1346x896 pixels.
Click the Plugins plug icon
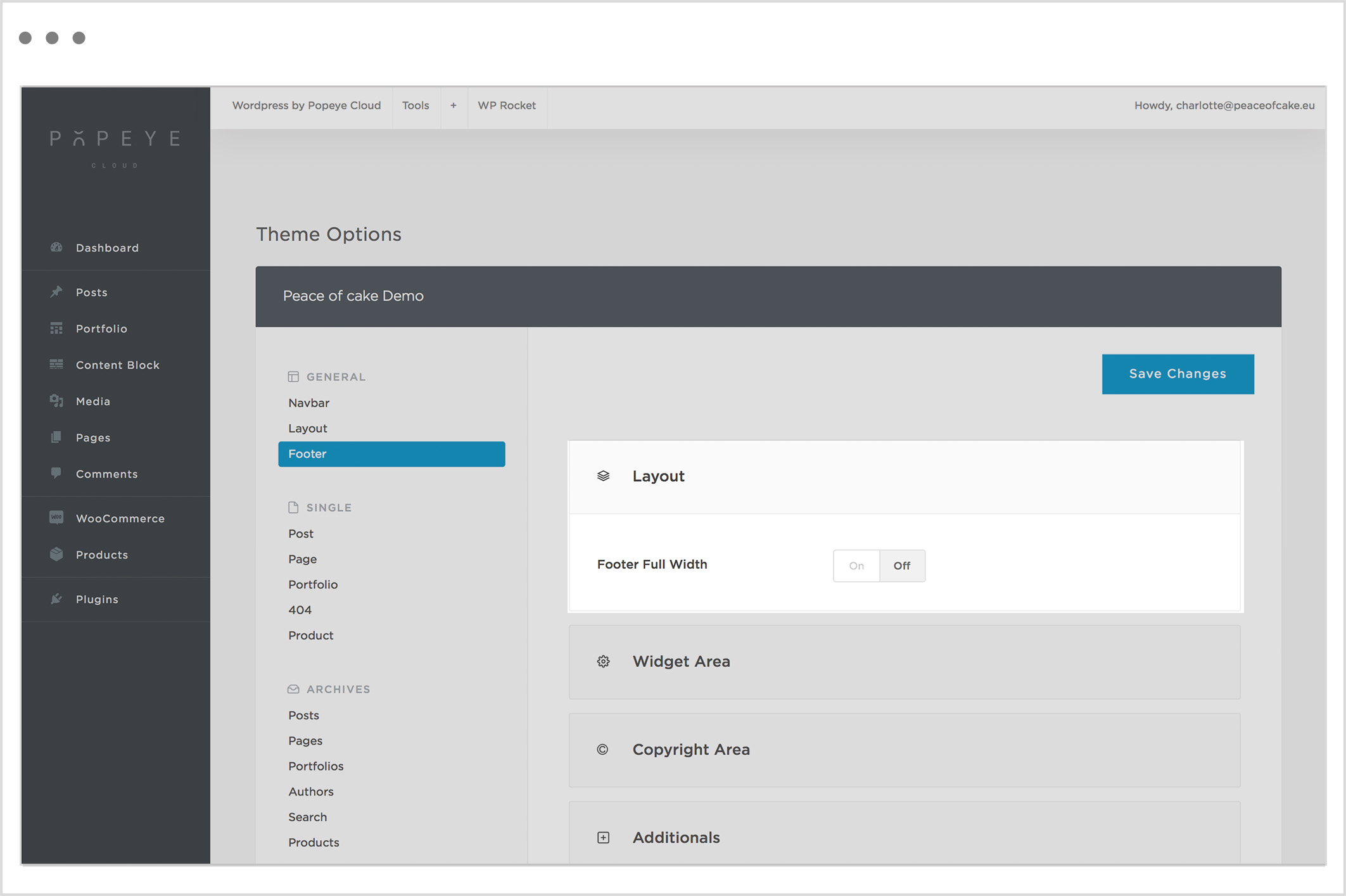pyautogui.click(x=56, y=598)
